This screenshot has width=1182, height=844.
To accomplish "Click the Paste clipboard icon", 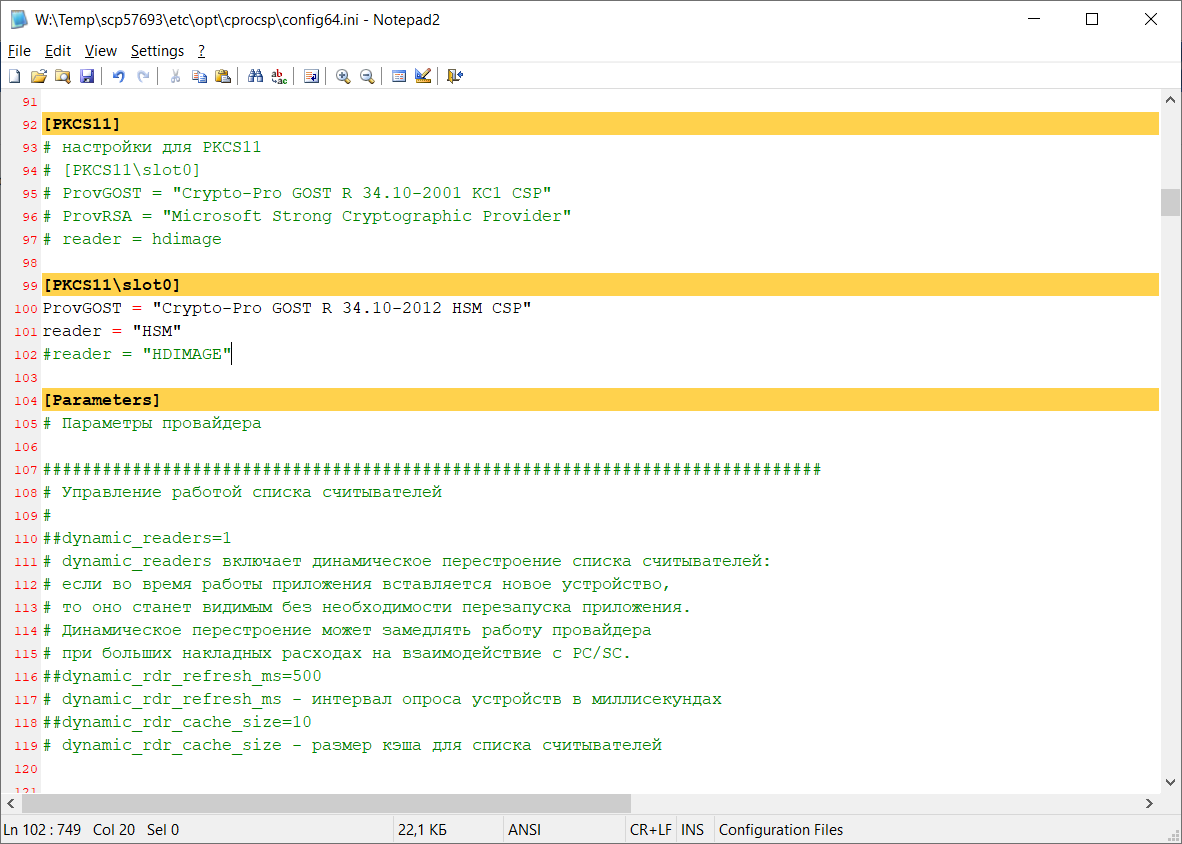I will (x=223, y=76).
